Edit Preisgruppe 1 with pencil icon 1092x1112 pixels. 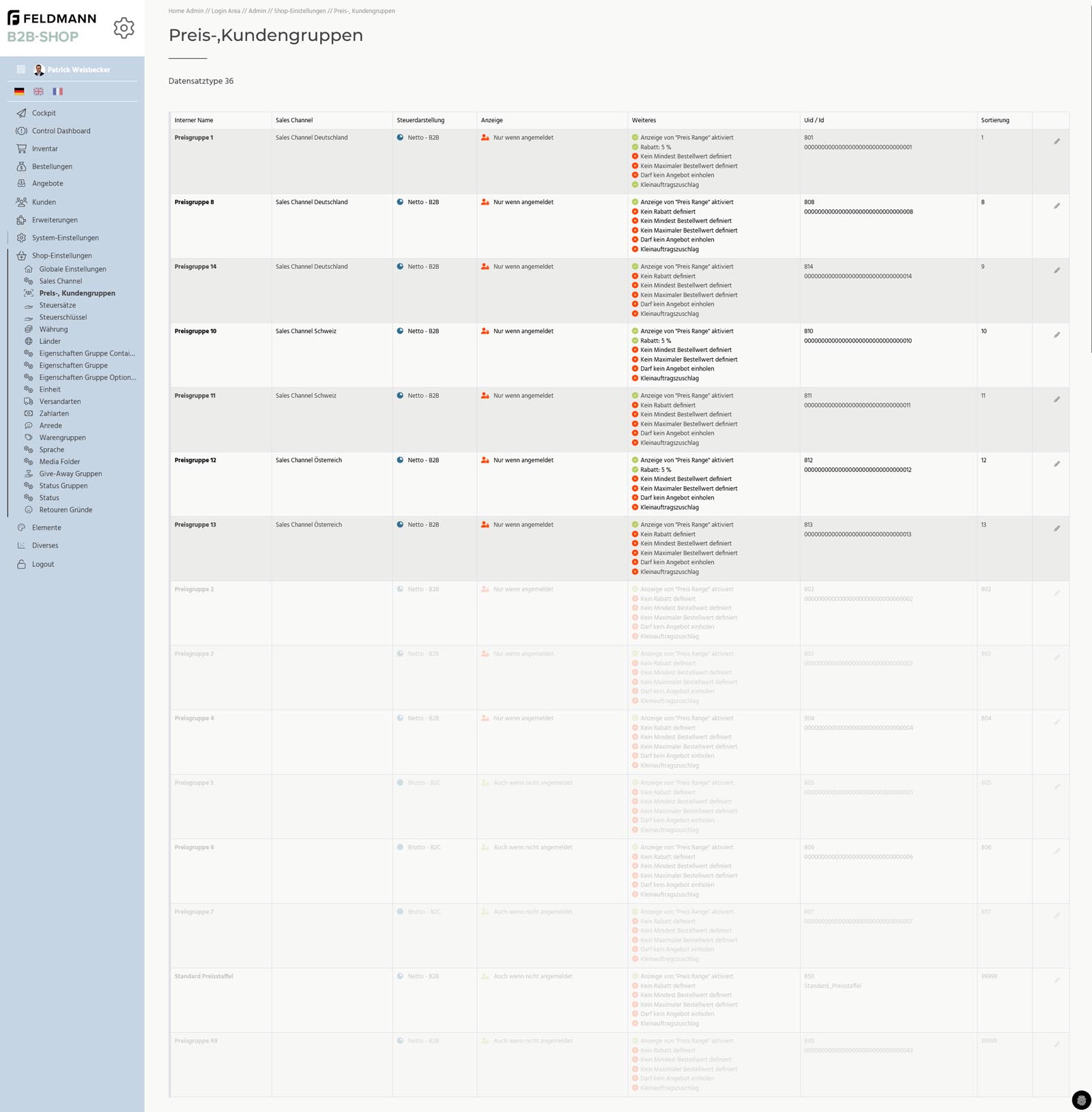click(x=1057, y=141)
